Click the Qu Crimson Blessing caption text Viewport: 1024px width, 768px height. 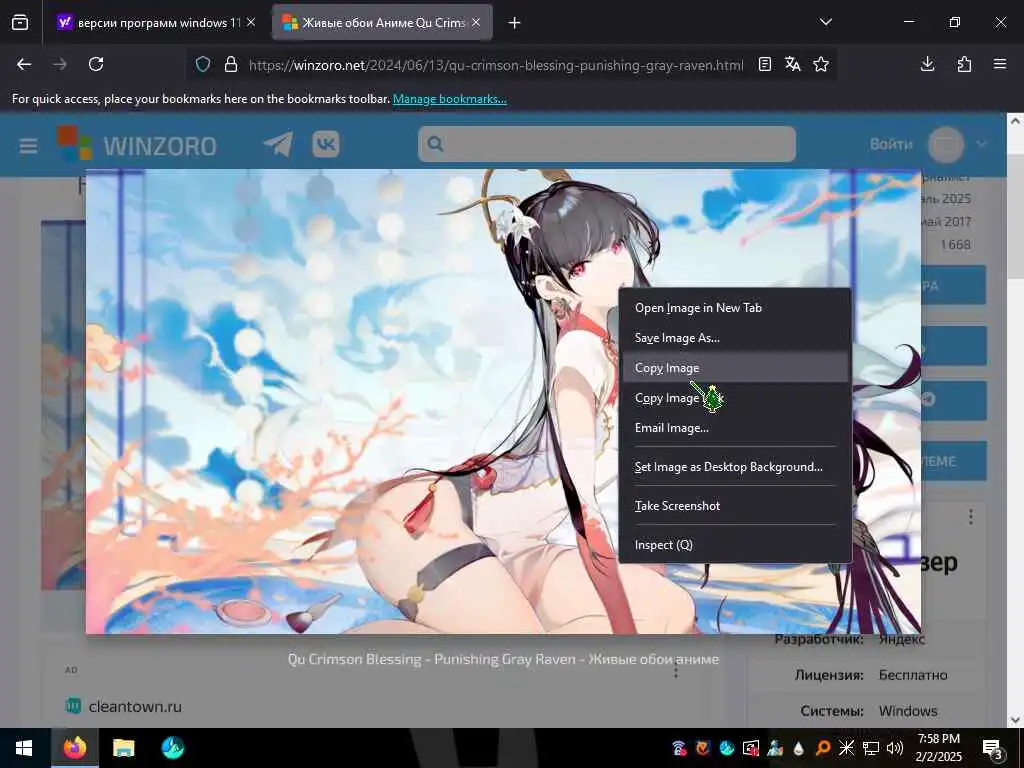pos(504,660)
